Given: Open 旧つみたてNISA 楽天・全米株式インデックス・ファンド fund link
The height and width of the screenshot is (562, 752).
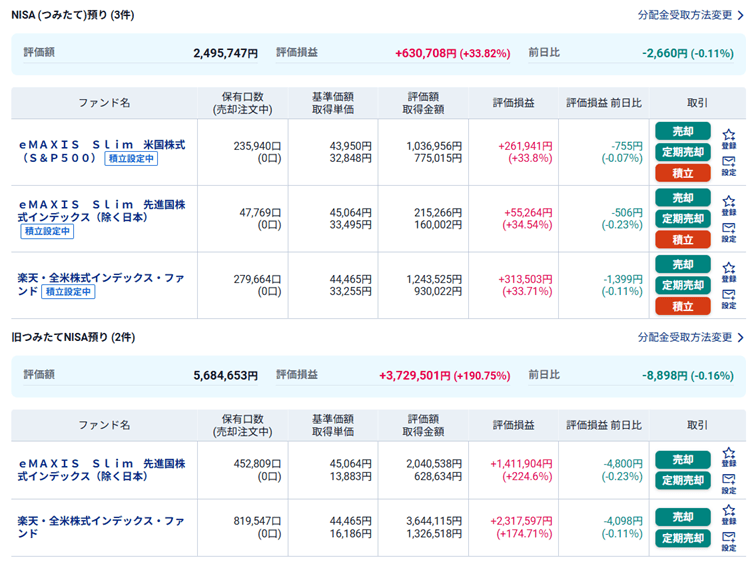Looking at the screenshot, I should 101,527.
